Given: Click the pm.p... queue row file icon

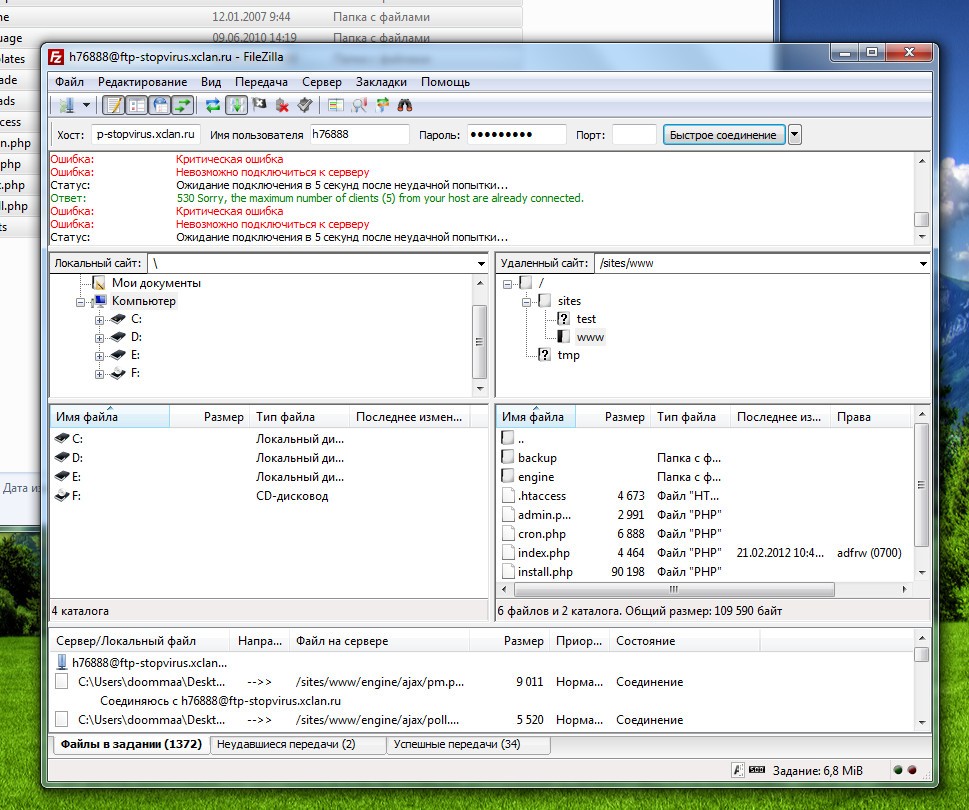Looking at the screenshot, I should tap(62, 681).
